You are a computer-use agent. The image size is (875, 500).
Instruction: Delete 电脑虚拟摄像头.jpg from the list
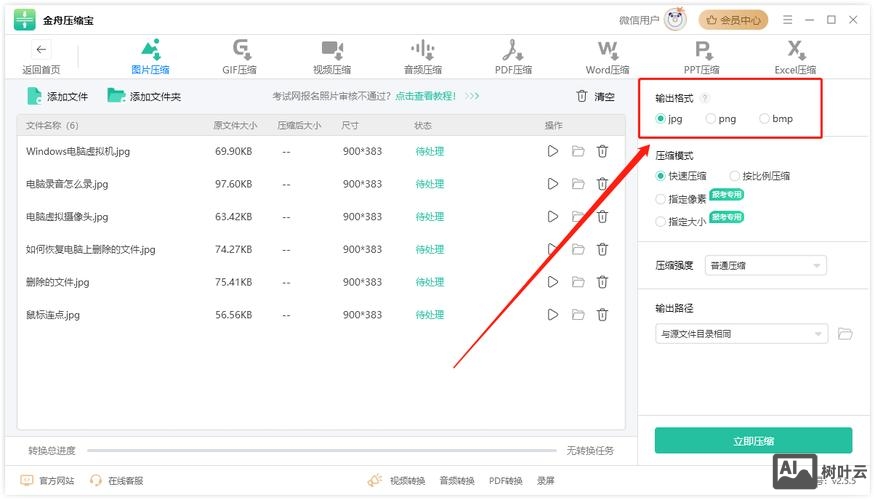(602, 217)
